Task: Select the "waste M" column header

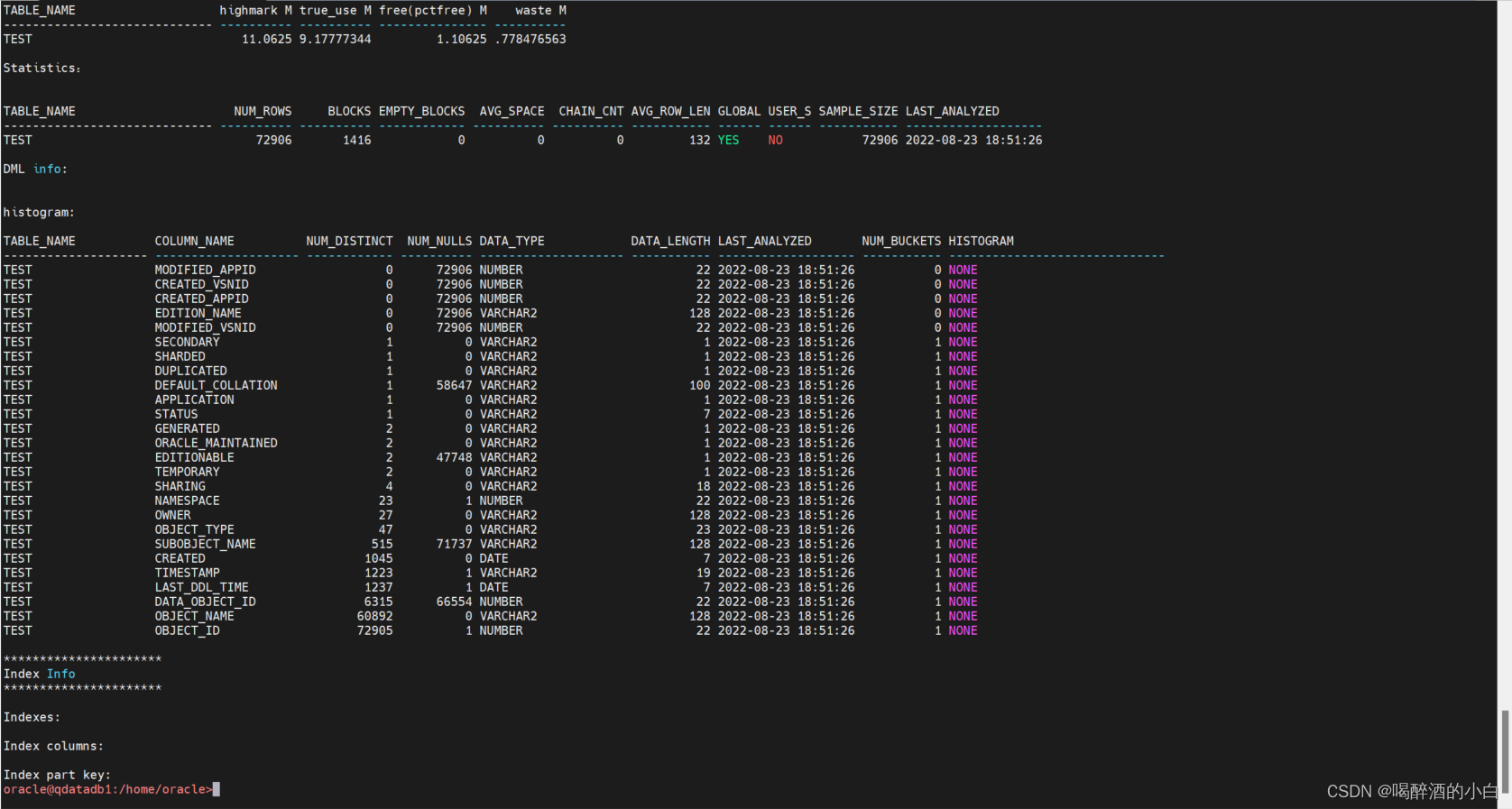Action: point(540,11)
